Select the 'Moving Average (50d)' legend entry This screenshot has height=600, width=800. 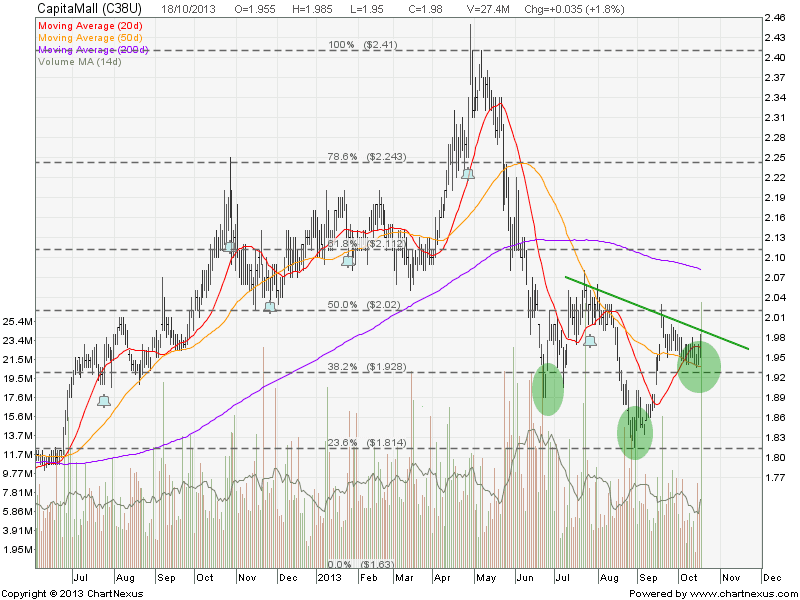90,38
